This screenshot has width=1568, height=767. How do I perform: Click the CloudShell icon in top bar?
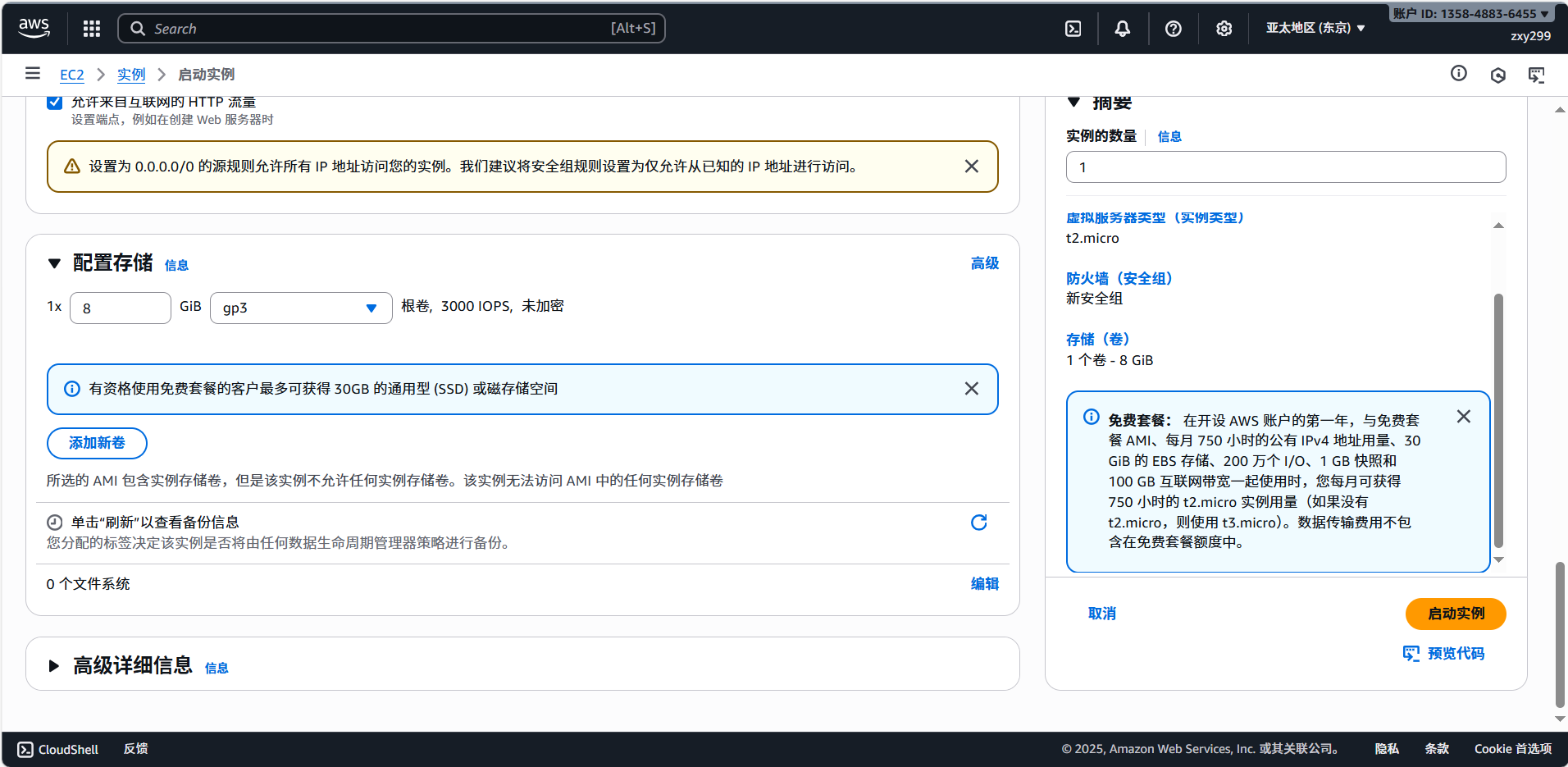(x=1073, y=29)
